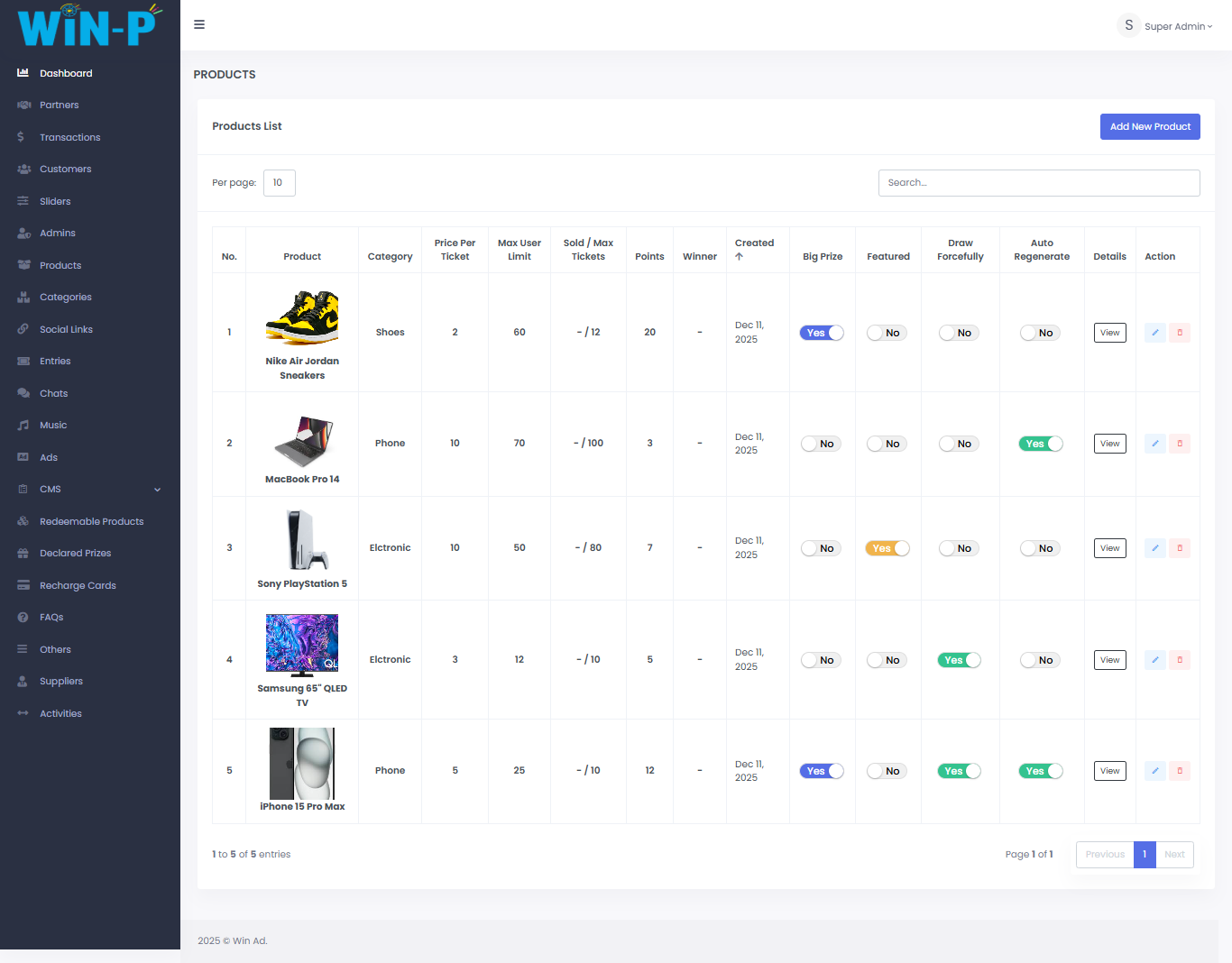1232x963 pixels.
Task: Click the Recharge Cards icon
Action: coord(23,585)
